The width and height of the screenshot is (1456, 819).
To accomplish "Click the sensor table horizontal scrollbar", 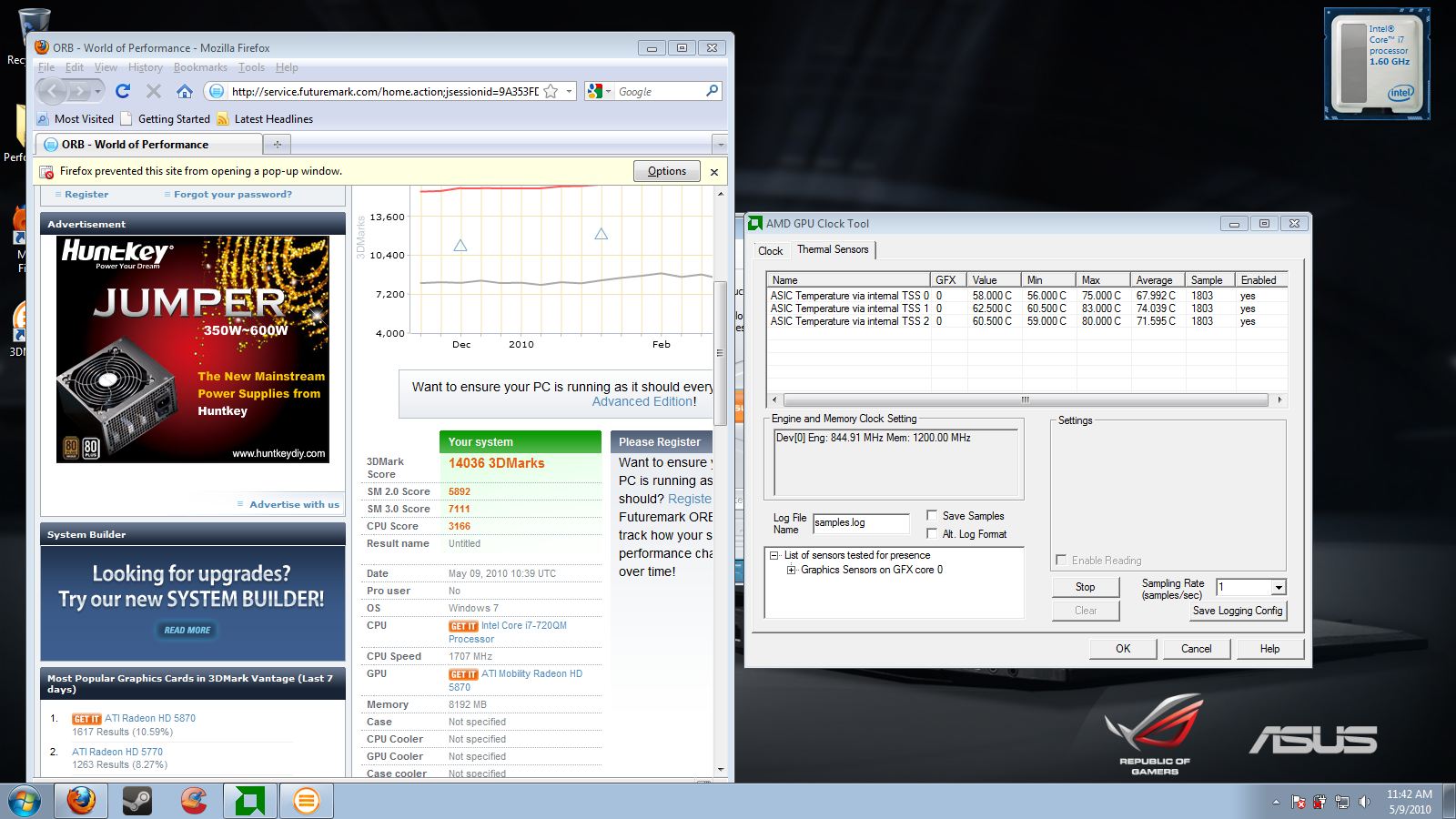I will (x=1026, y=399).
